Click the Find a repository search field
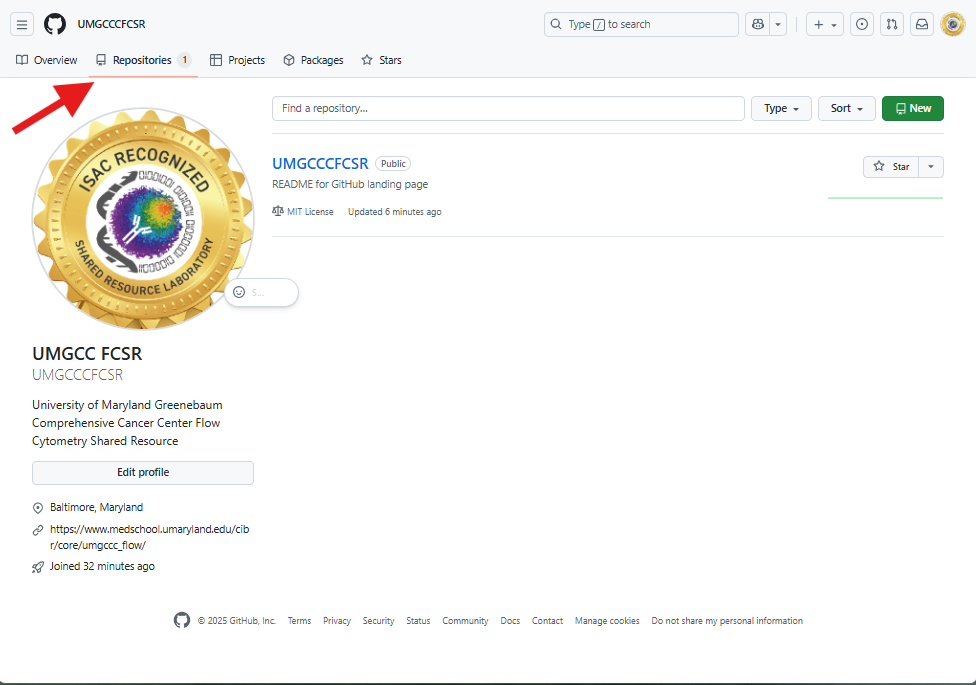This screenshot has width=976, height=685. tap(508, 108)
